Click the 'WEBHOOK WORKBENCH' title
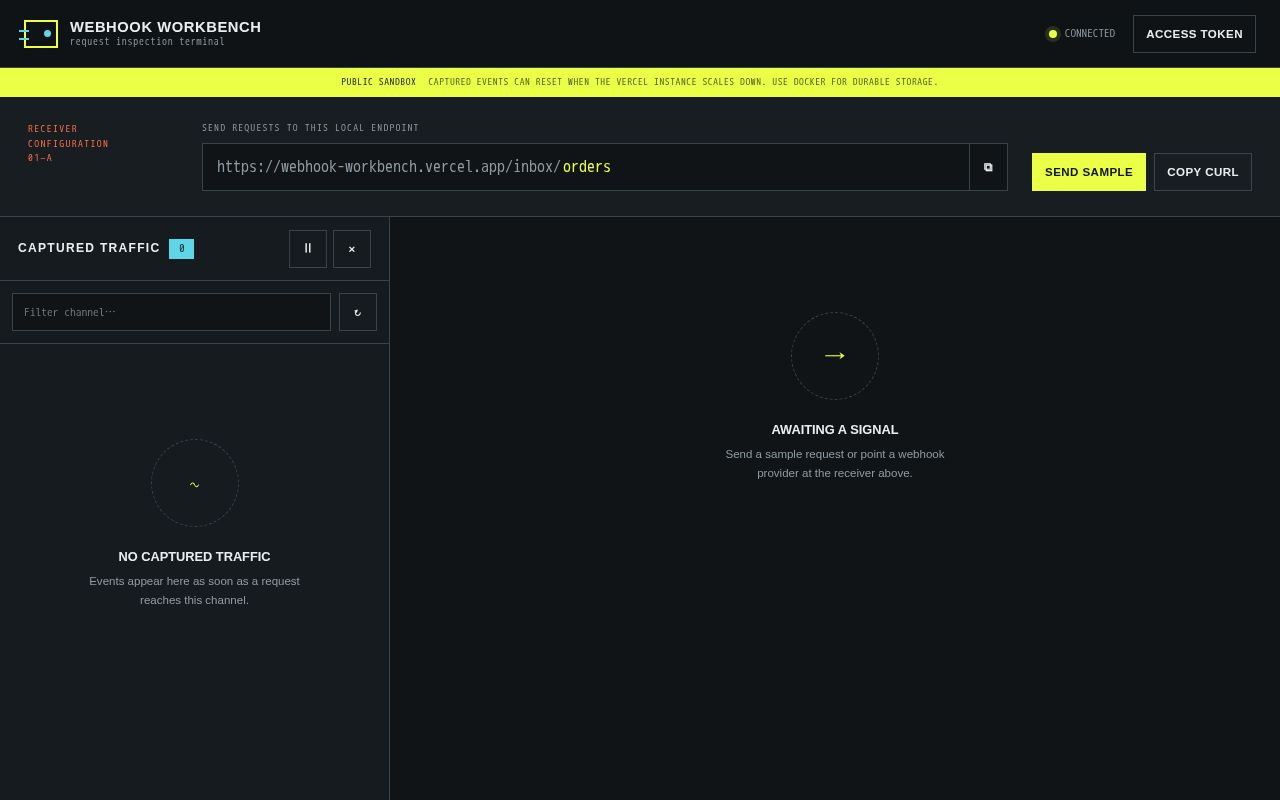Screen dimensions: 1280x800 coord(166,27)
